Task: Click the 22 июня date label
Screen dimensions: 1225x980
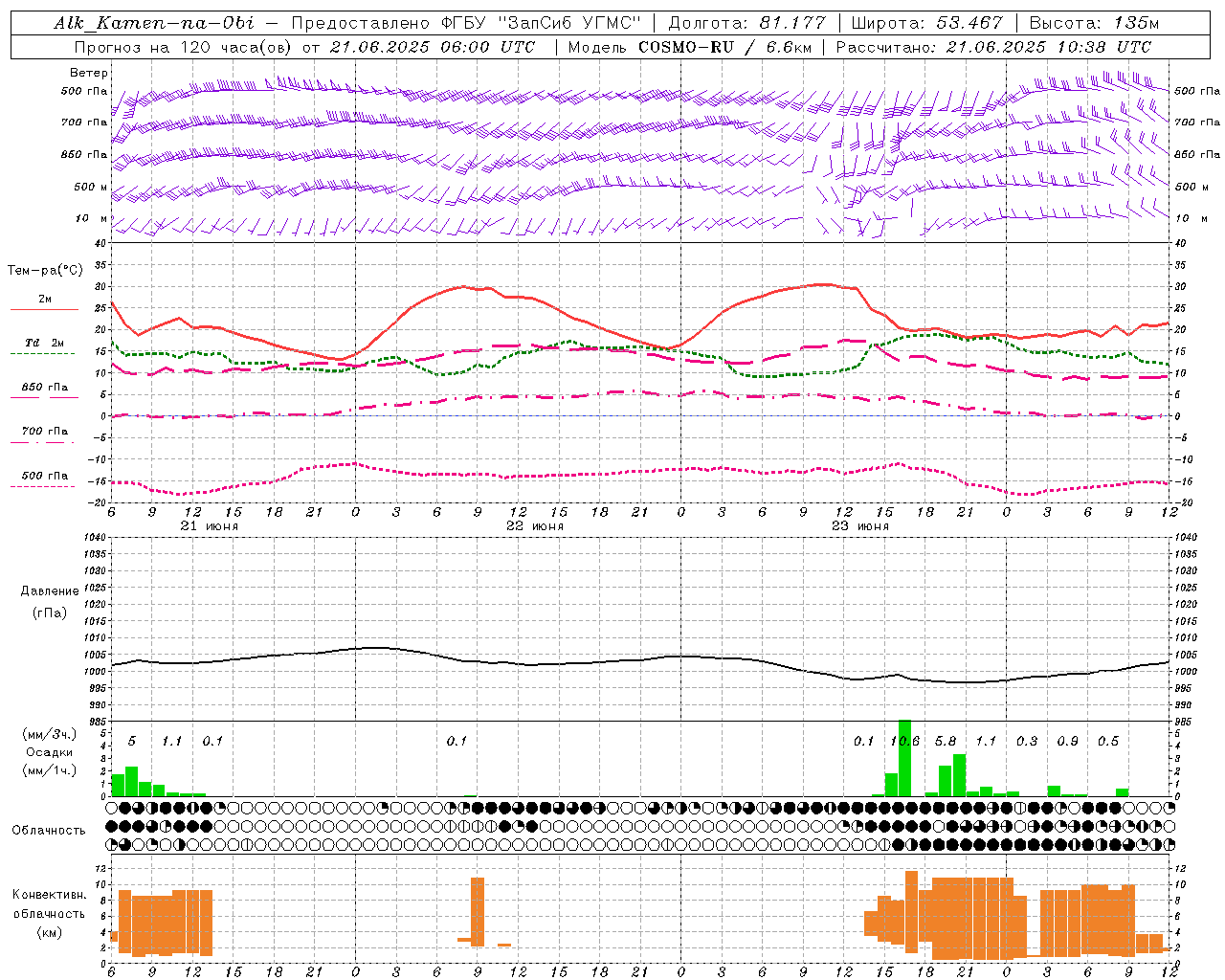Action: click(x=535, y=526)
